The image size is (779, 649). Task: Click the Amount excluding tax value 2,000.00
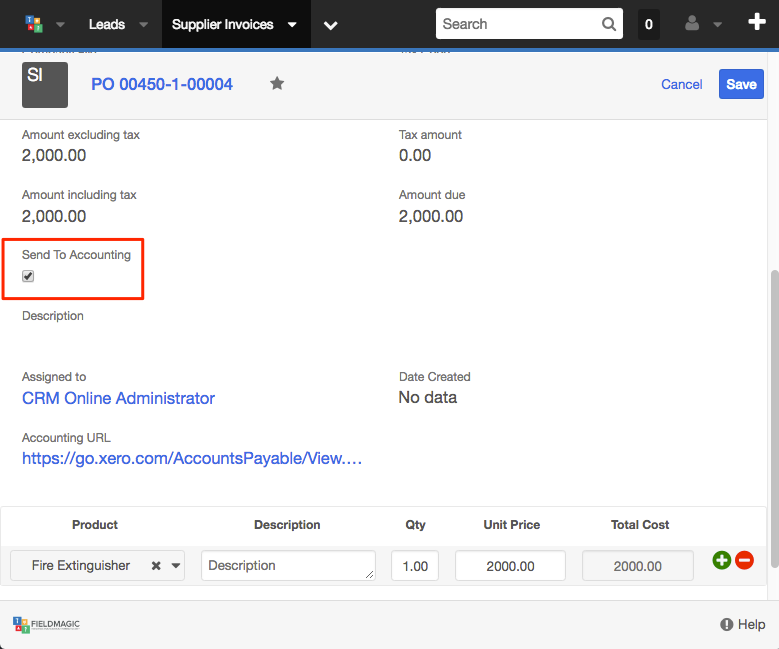[54, 156]
